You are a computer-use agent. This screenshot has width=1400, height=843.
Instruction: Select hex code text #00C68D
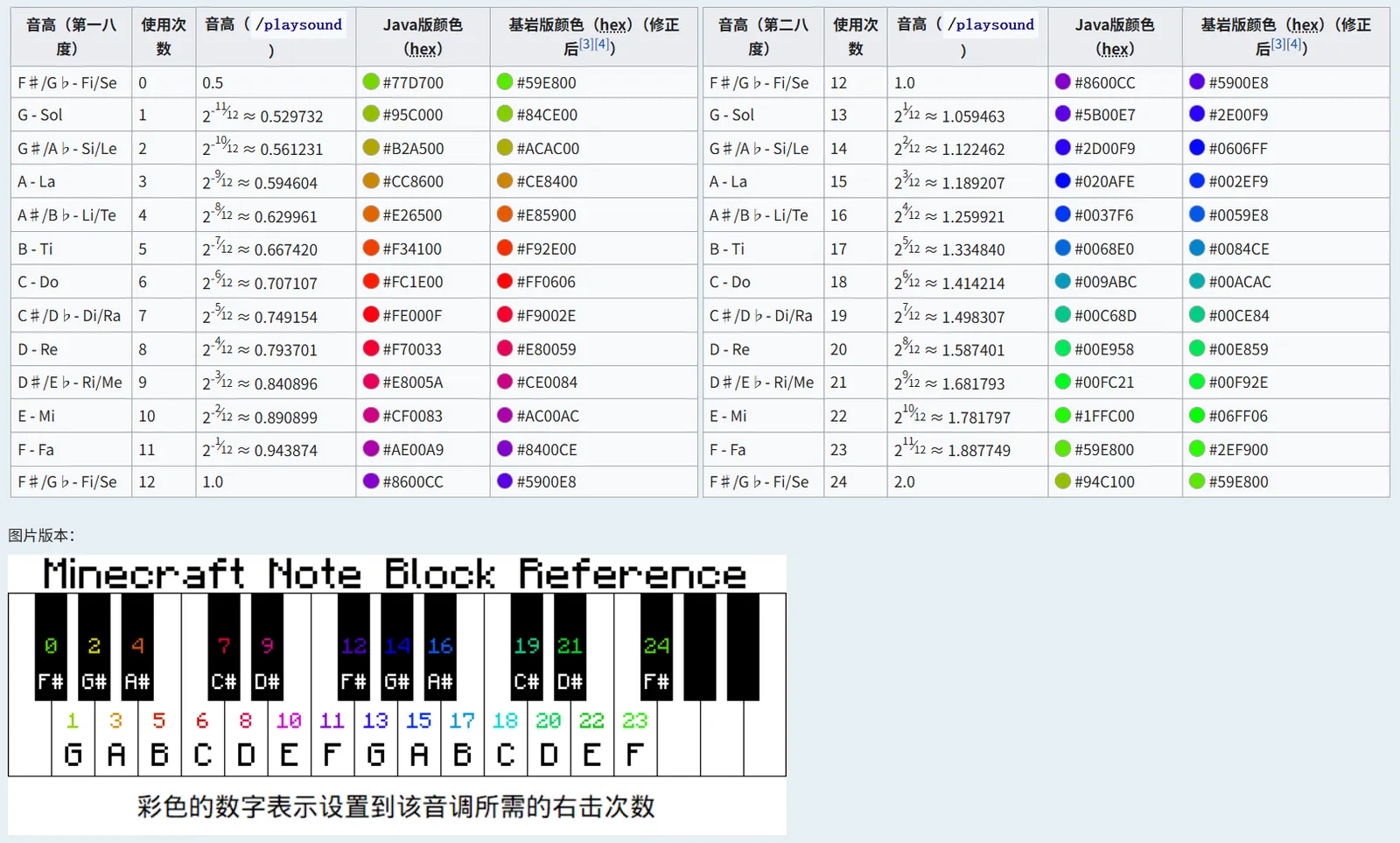pyautogui.click(x=1105, y=316)
